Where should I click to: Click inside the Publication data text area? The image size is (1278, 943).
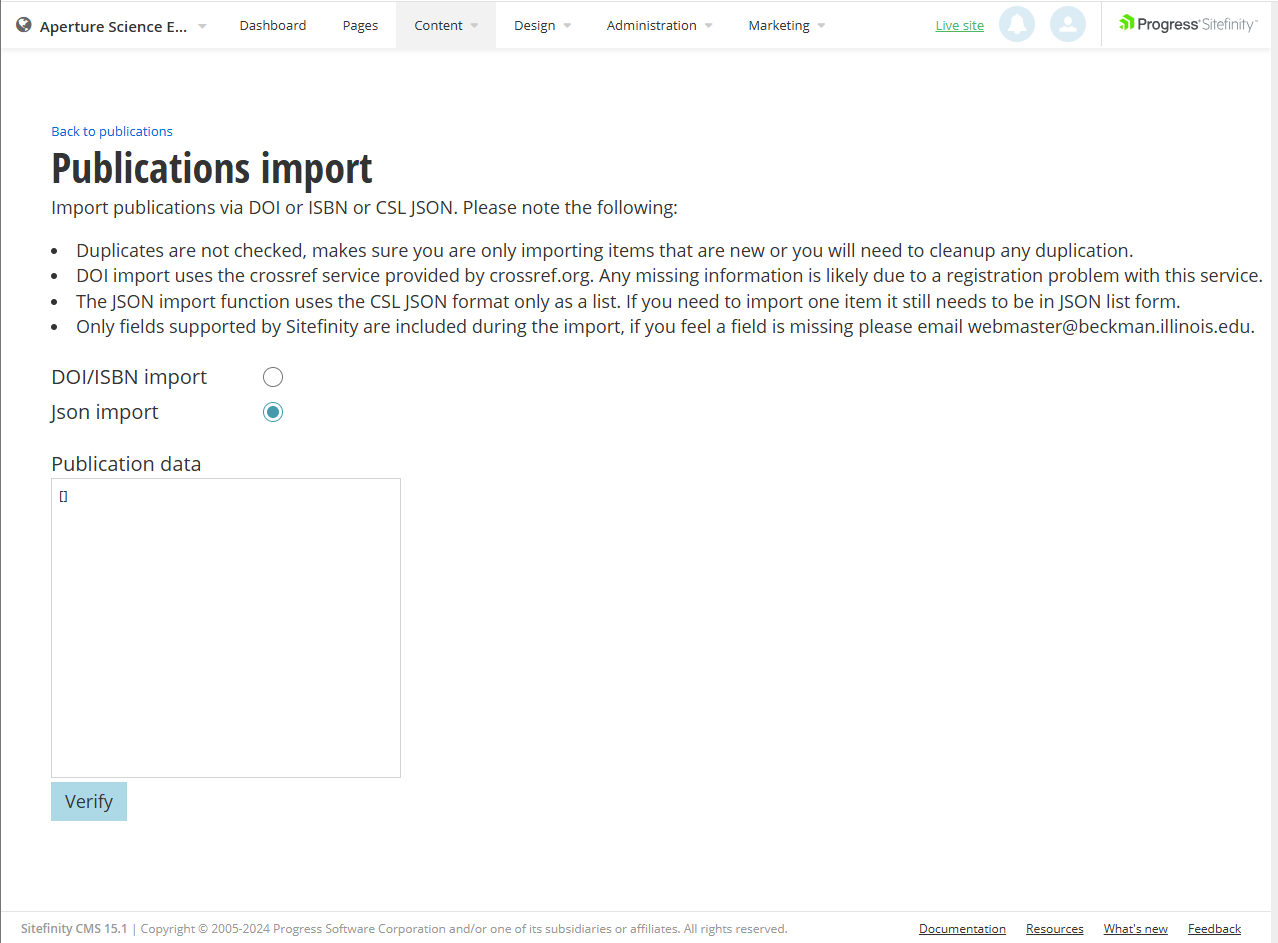(x=225, y=627)
